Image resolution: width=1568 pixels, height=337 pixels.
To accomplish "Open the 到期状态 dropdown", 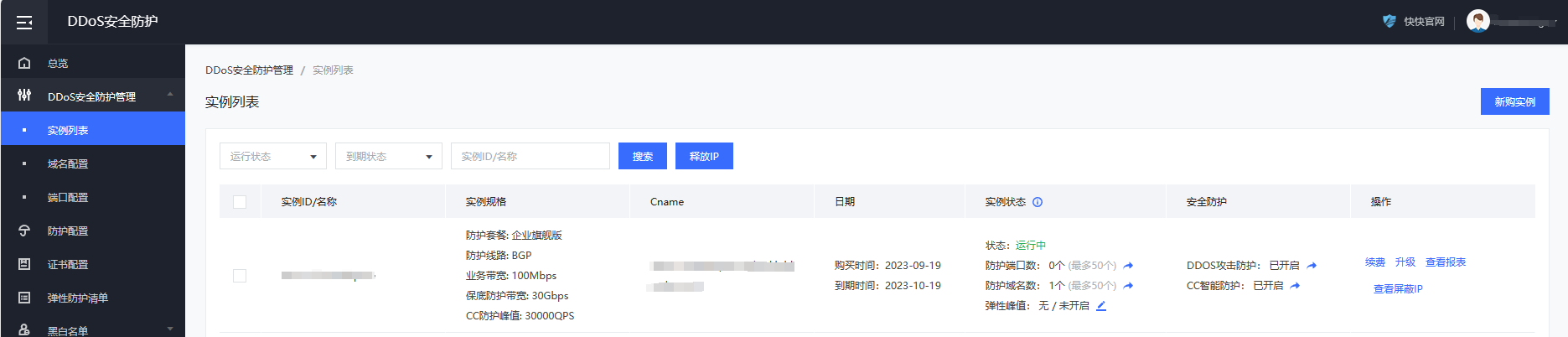I will pos(389,157).
